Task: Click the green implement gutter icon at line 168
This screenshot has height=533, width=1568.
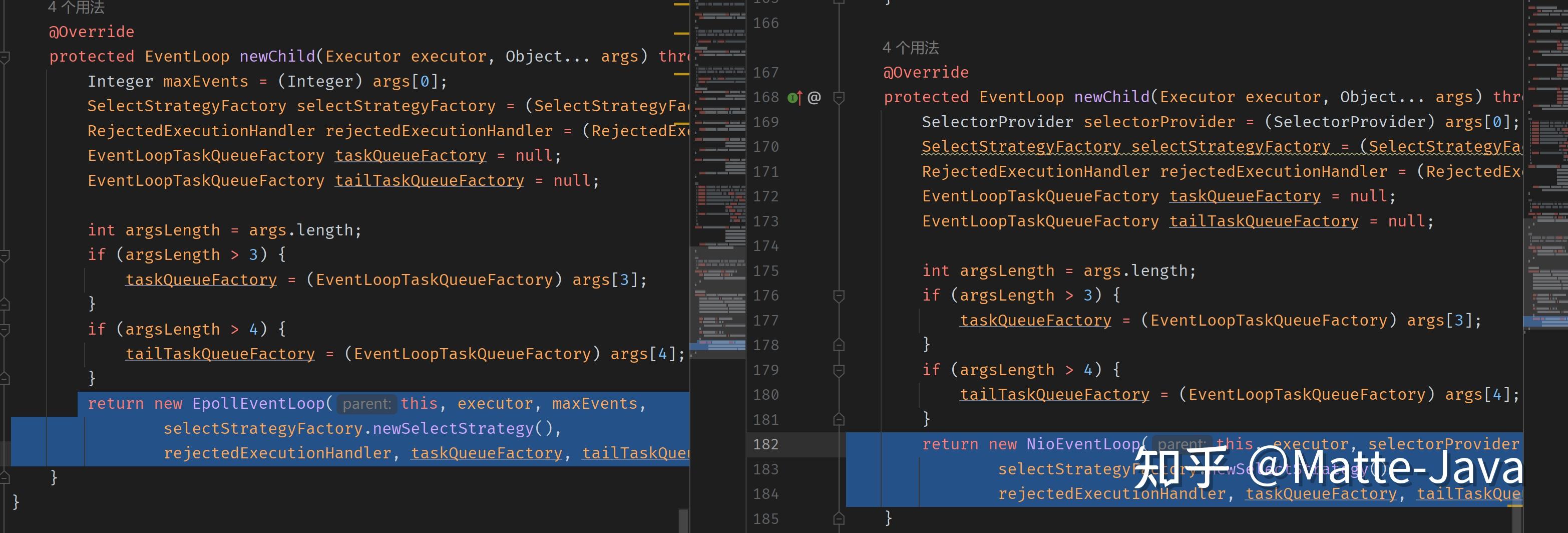Action: coord(792,98)
